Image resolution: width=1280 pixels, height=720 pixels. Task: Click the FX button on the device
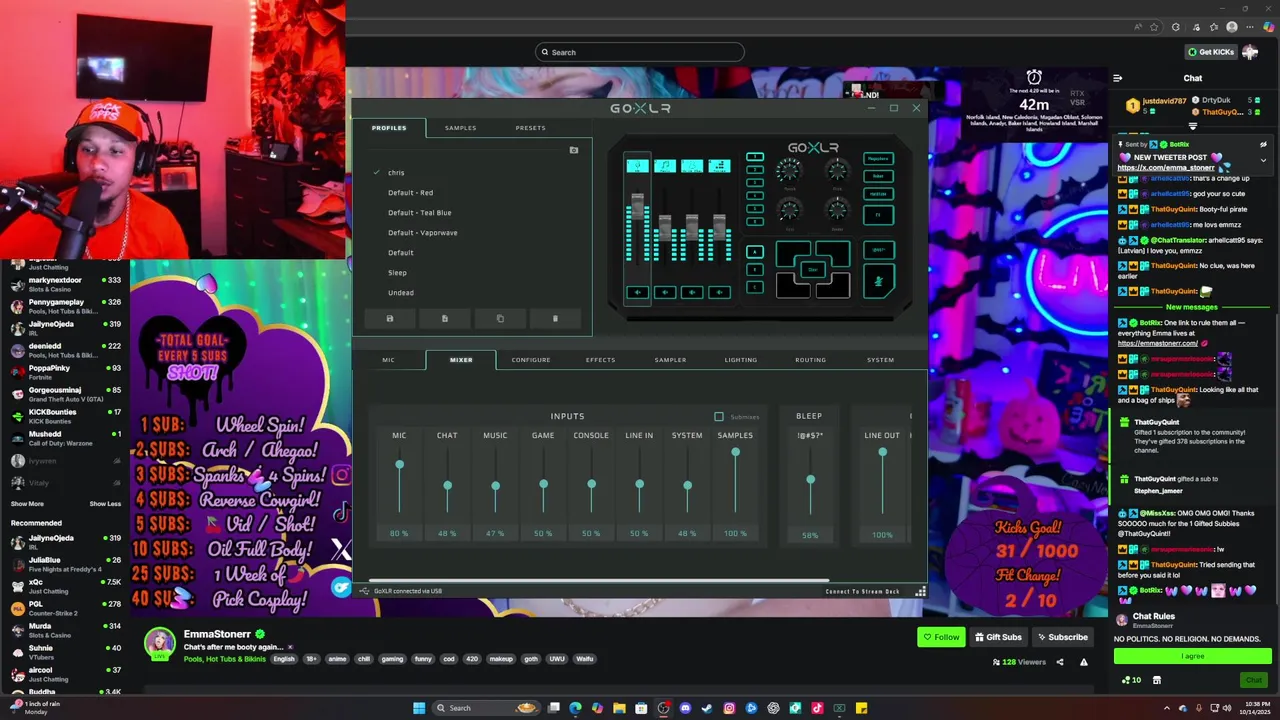tap(878, 214)
